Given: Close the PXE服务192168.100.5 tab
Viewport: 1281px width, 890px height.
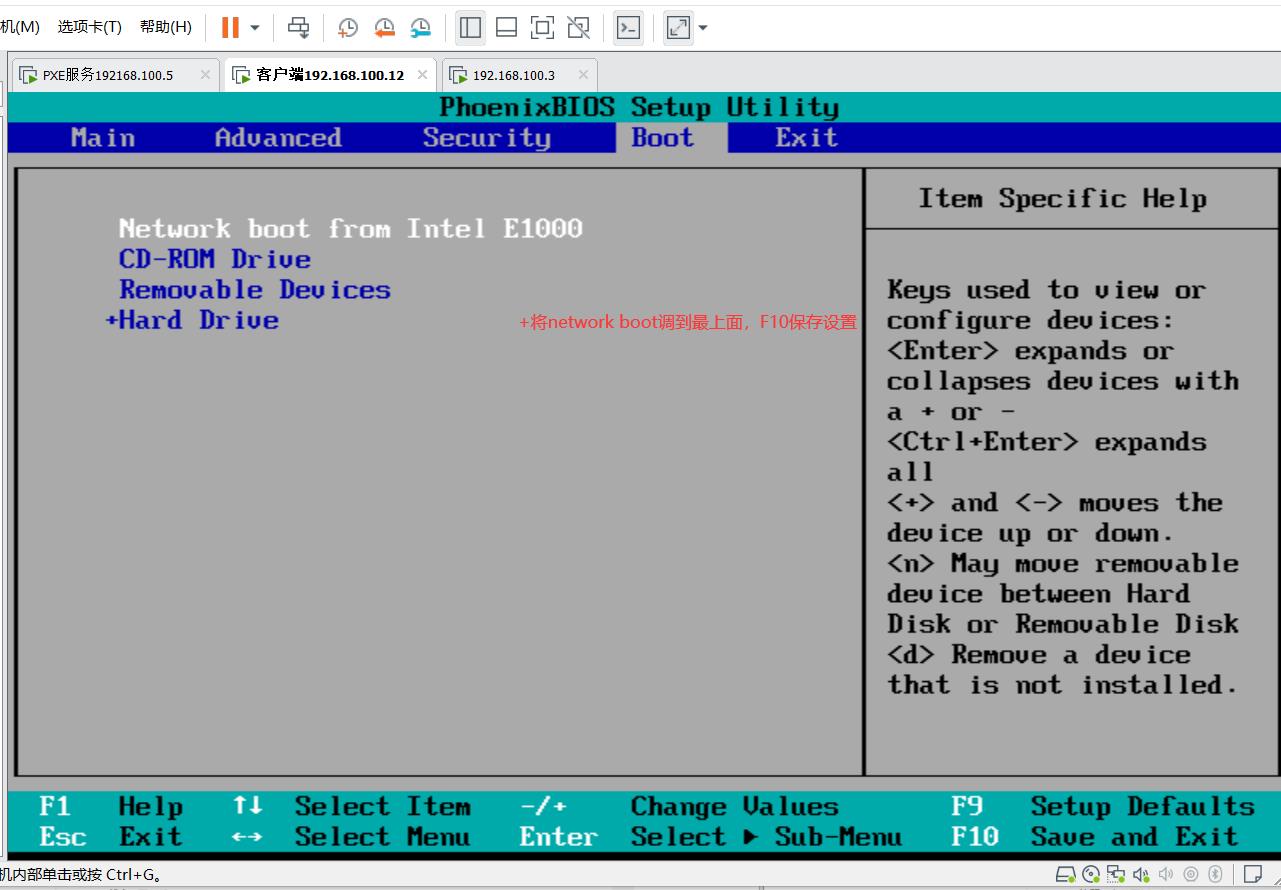Looking at the screenshot, I should (x=205, y=75).
